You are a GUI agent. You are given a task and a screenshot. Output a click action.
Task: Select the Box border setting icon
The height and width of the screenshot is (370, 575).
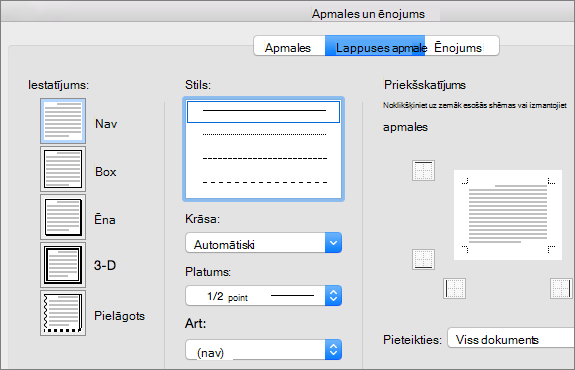pyautogui.click(x=63, y=169)
